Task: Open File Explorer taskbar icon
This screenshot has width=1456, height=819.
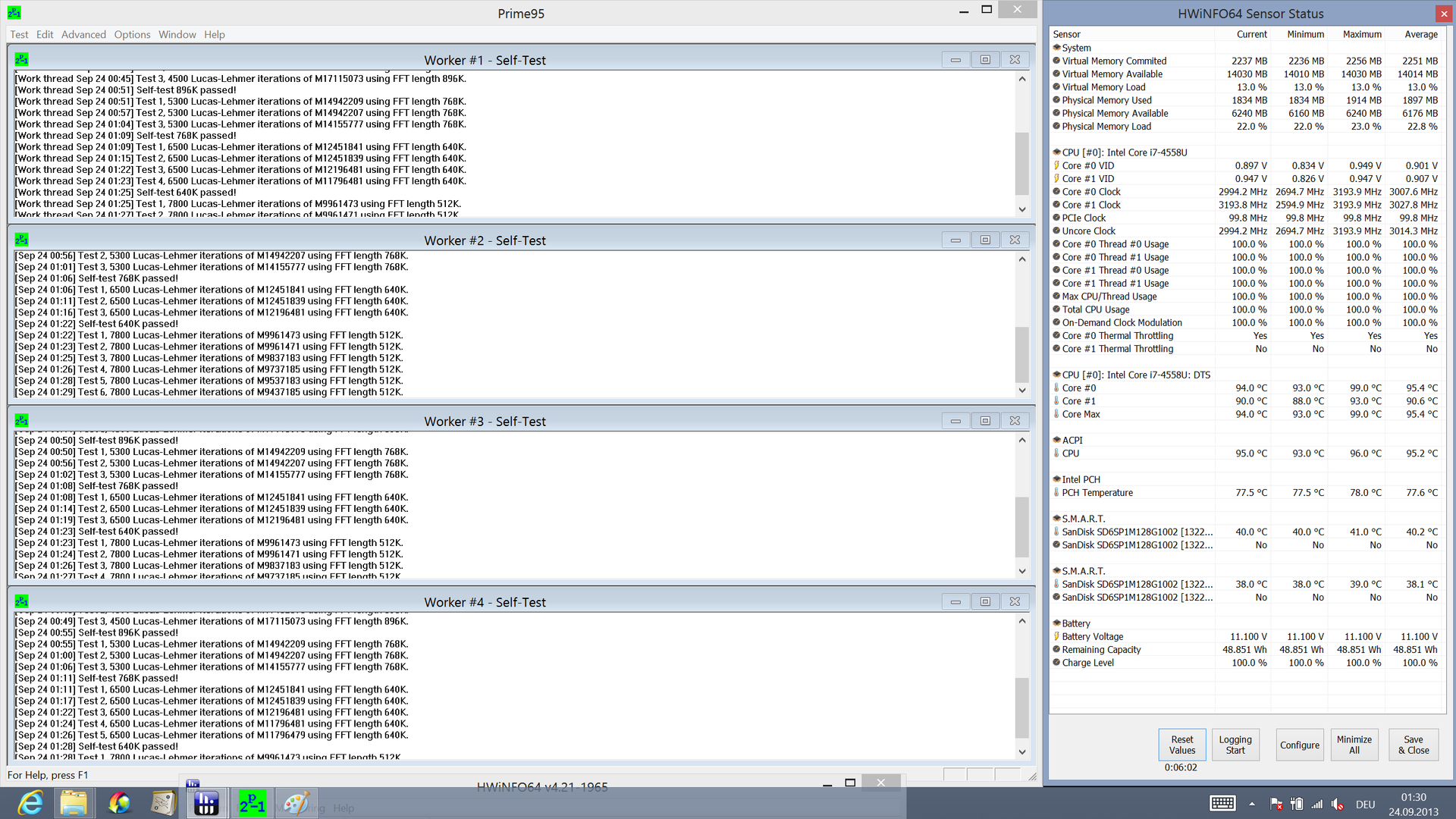Action: coord(74,803)
